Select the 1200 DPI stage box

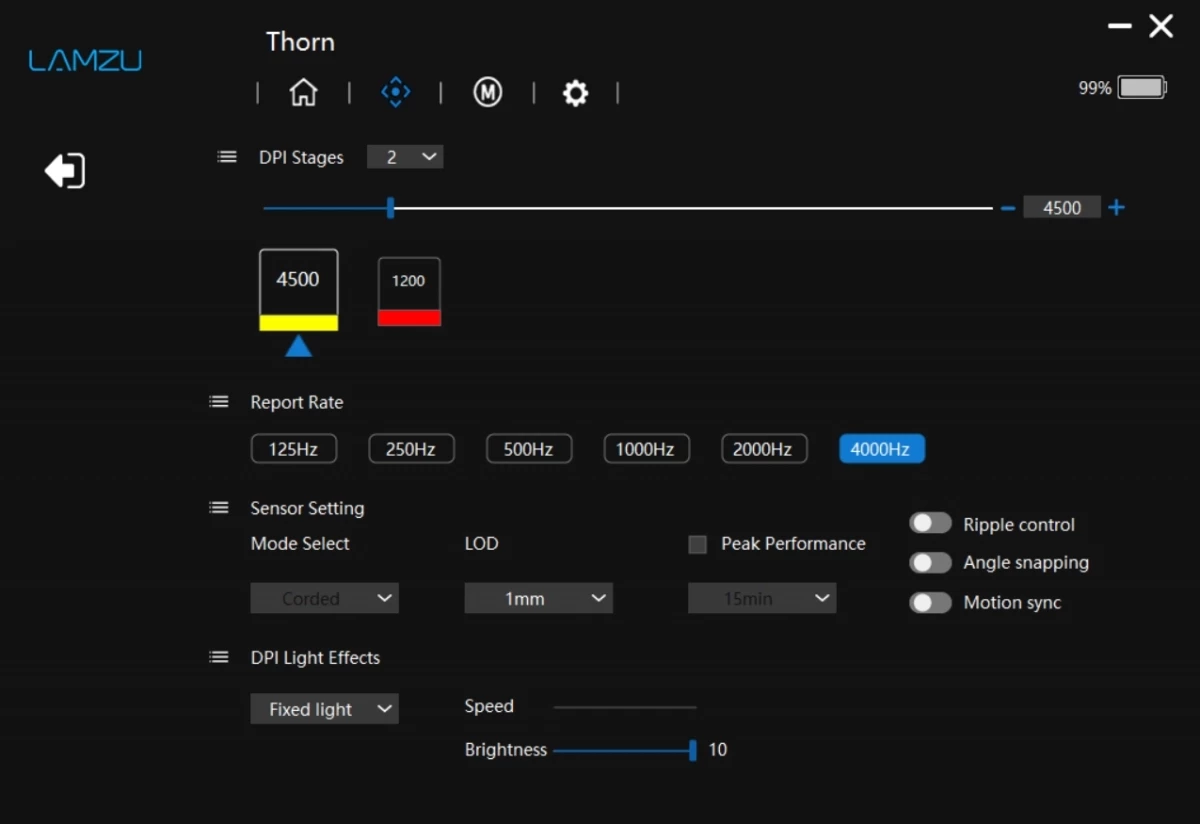(x=409, y=291)
